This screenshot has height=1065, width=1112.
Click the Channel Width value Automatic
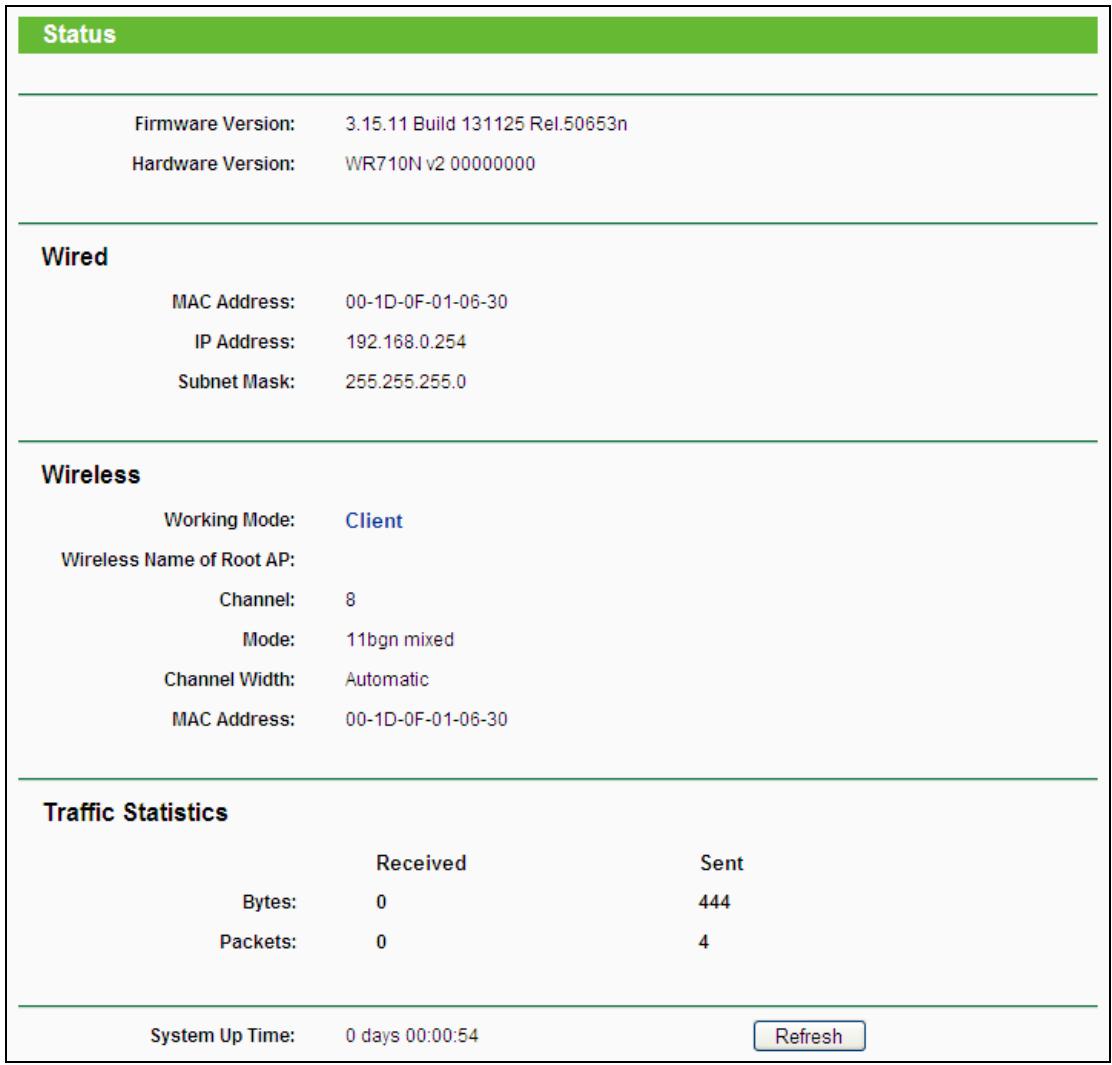(x=387, y=679)
